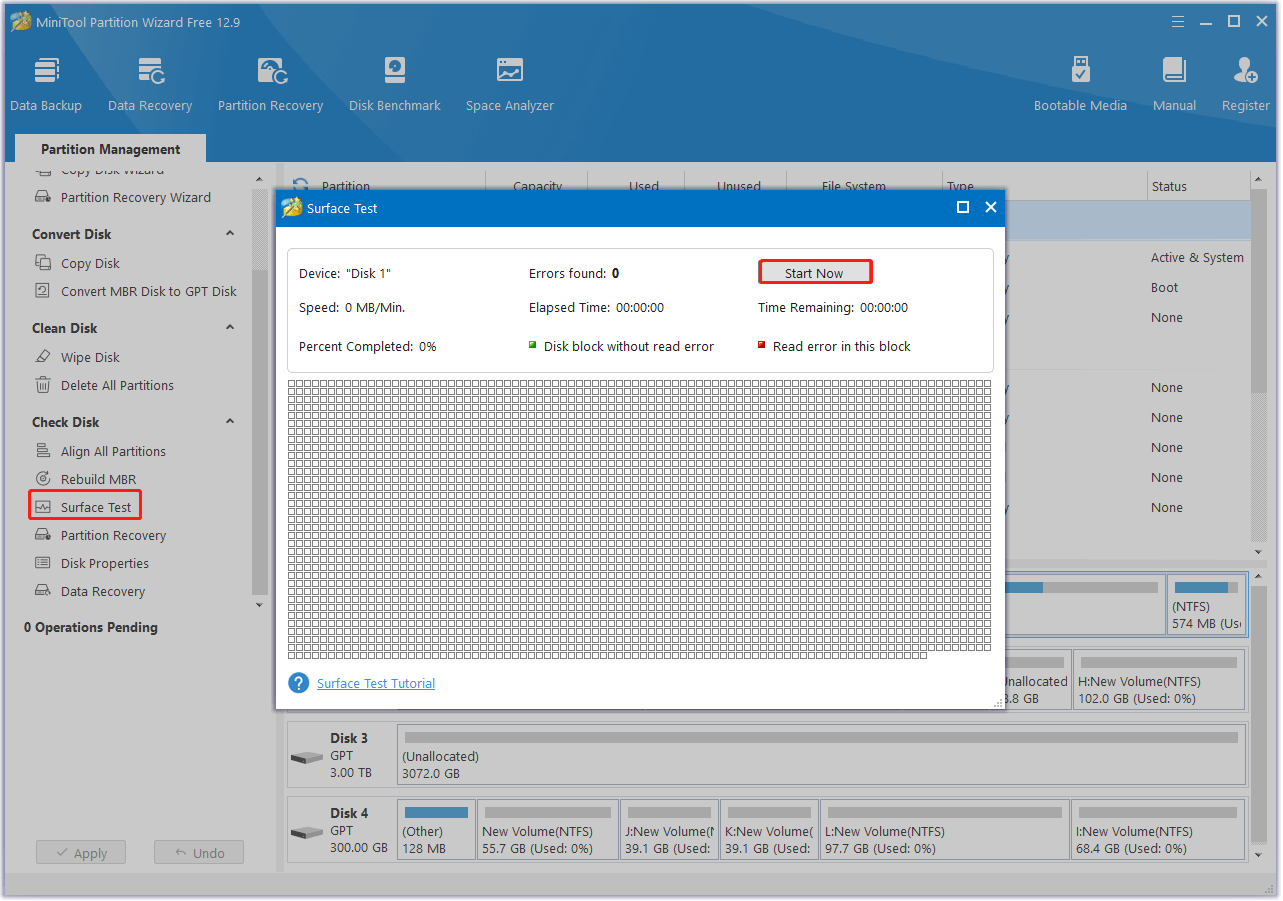
Task: Collapse the Convert Disk section
Action: tap(229, 233)
